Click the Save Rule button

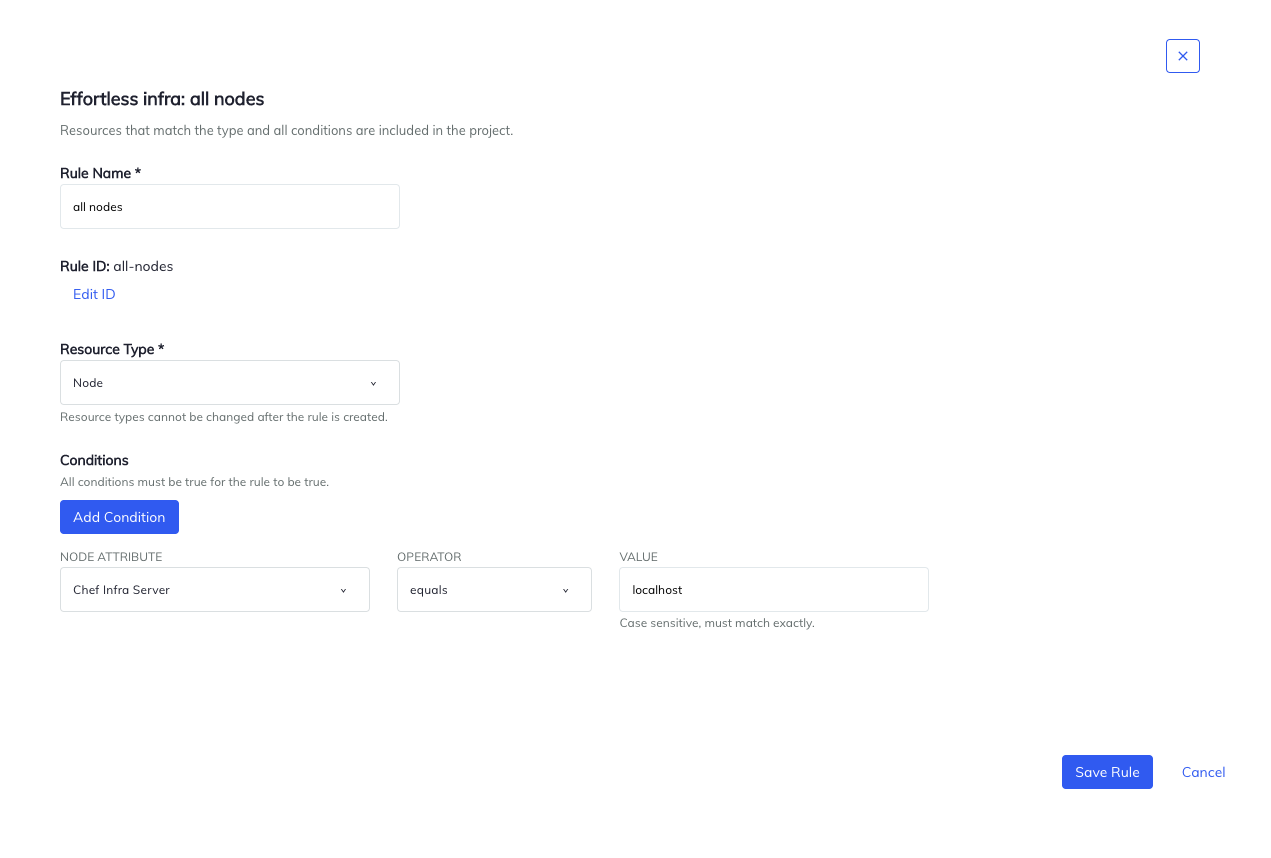pos(1107,771)
